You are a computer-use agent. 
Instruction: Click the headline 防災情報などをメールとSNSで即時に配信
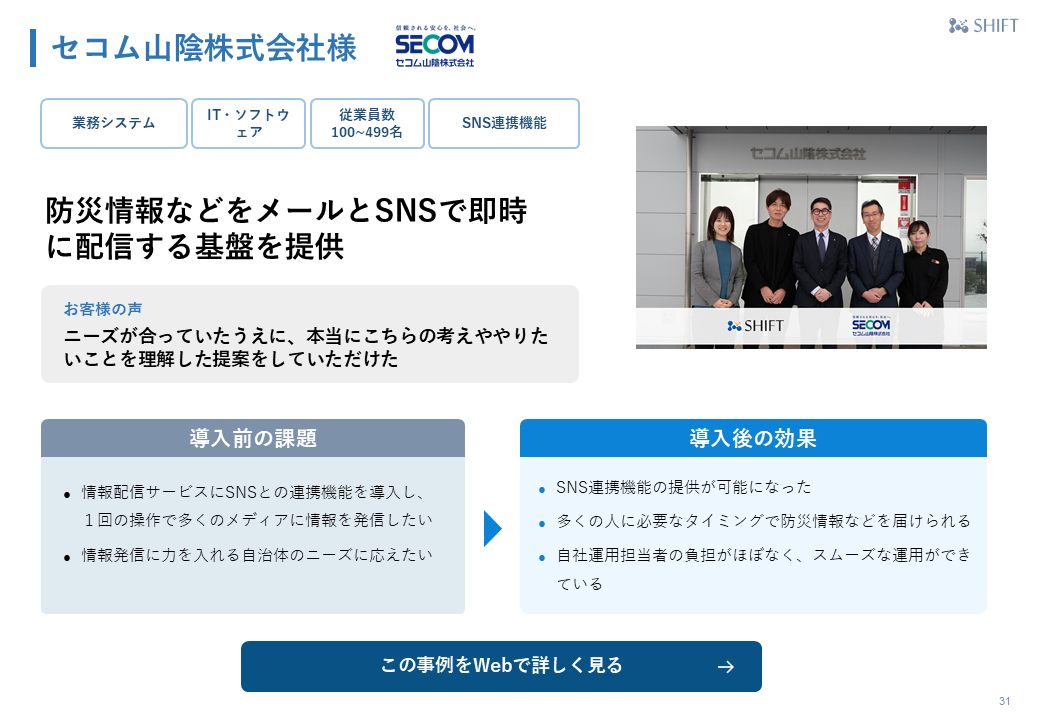click(287, 229)
